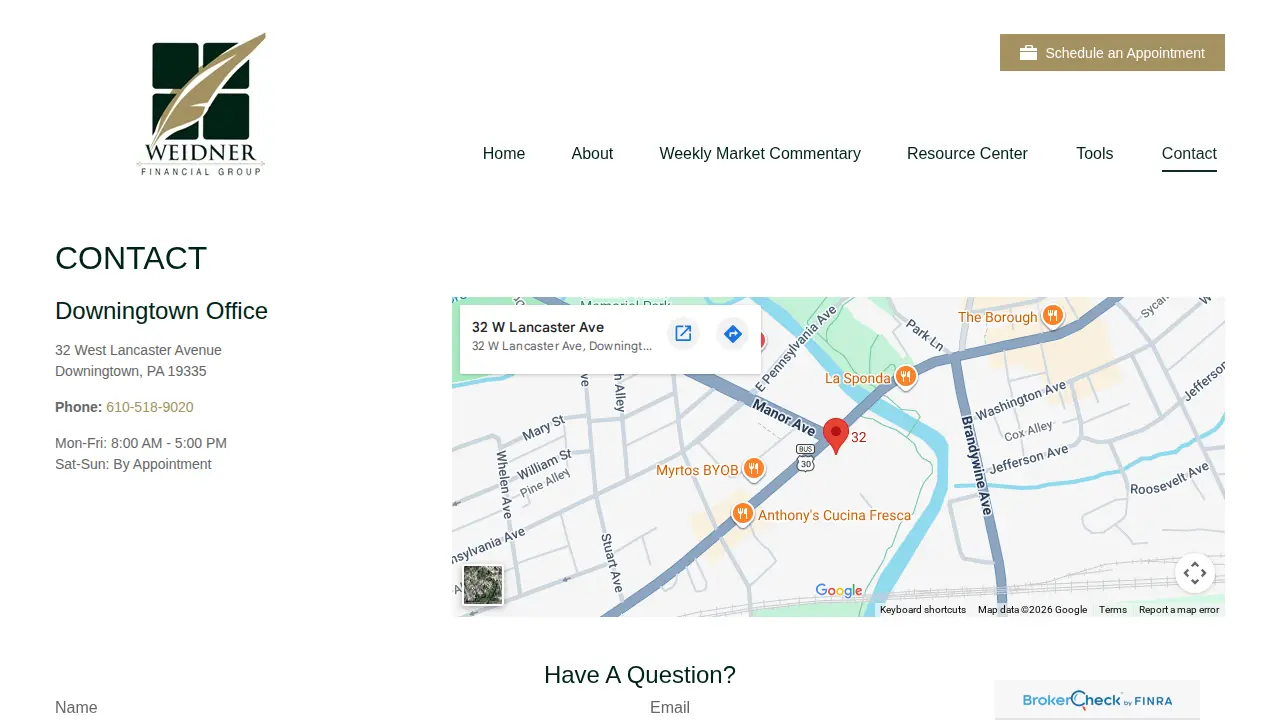The image size is (1280, 720).
Task: Open the larger map view icon
Action: pyautogui.click(x=683, y=334)
